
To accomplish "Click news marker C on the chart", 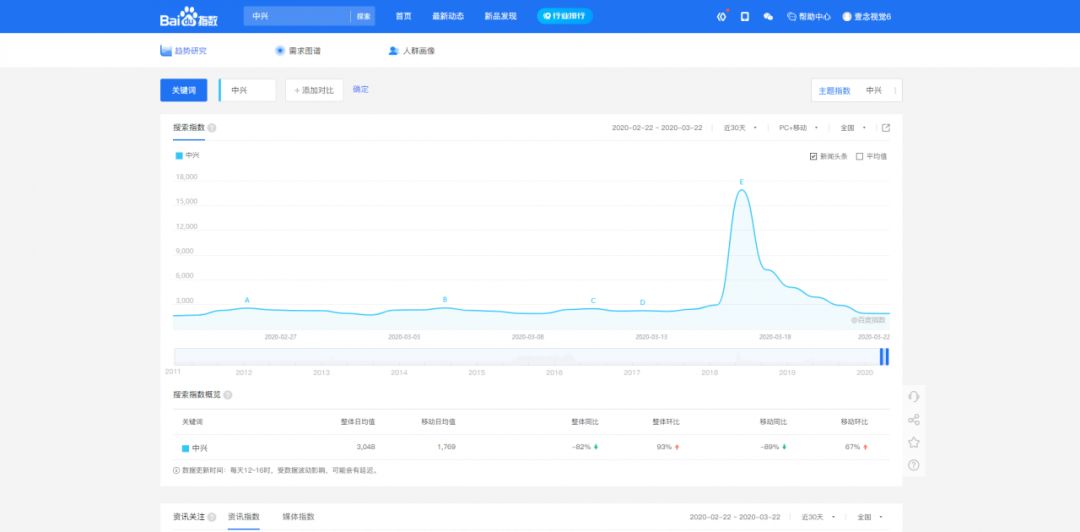I will click(593, 300).
